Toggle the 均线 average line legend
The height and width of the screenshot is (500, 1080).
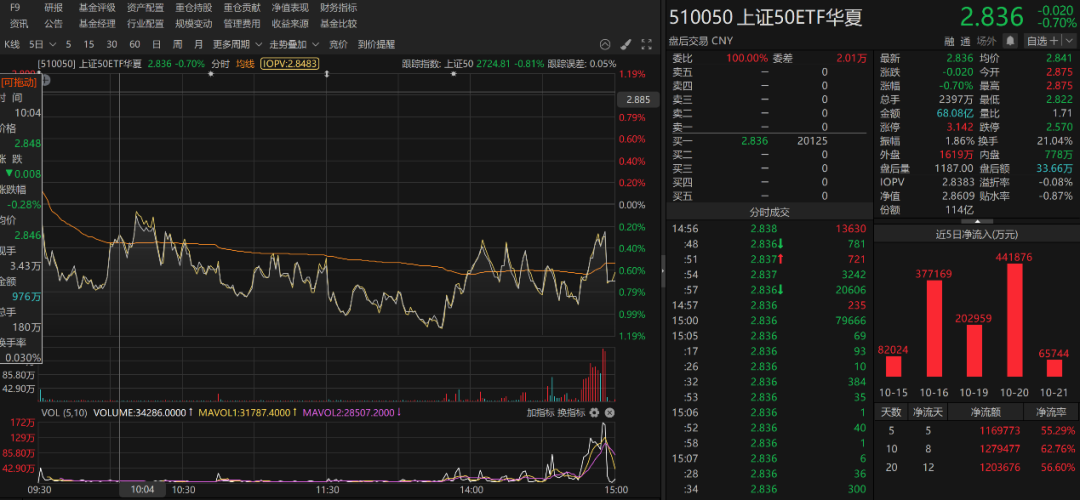click(x=245, y=64)
